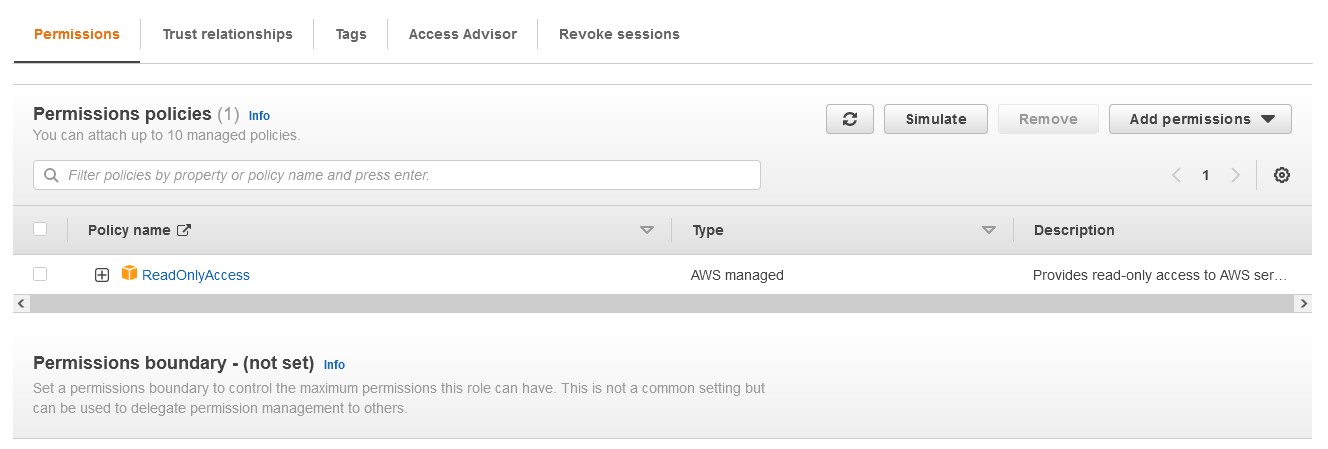Click the Simulate button
This screenshot has height=449, width=1328.
(936, 119)
